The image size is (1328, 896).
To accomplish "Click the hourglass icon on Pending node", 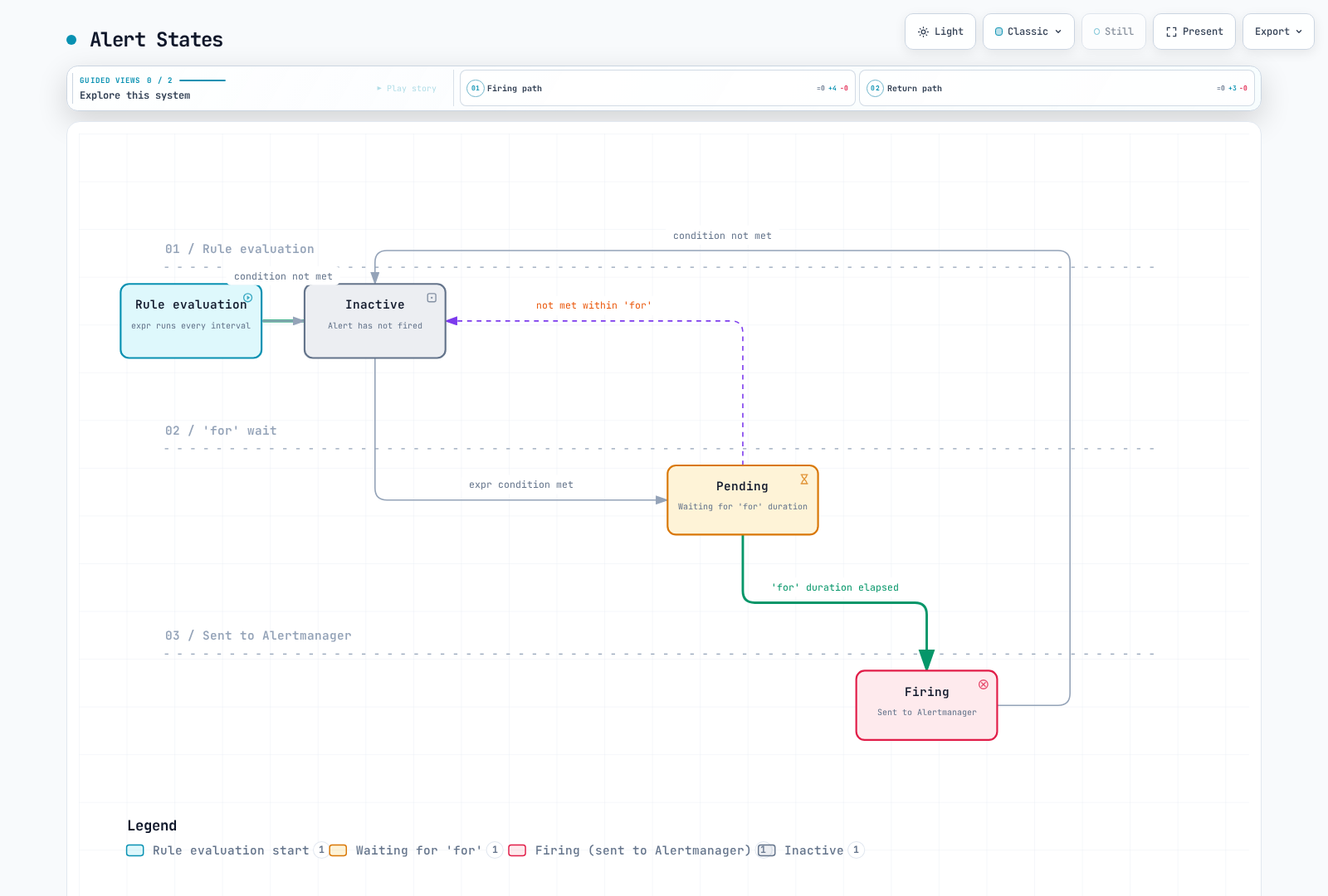I will [804, 480].
